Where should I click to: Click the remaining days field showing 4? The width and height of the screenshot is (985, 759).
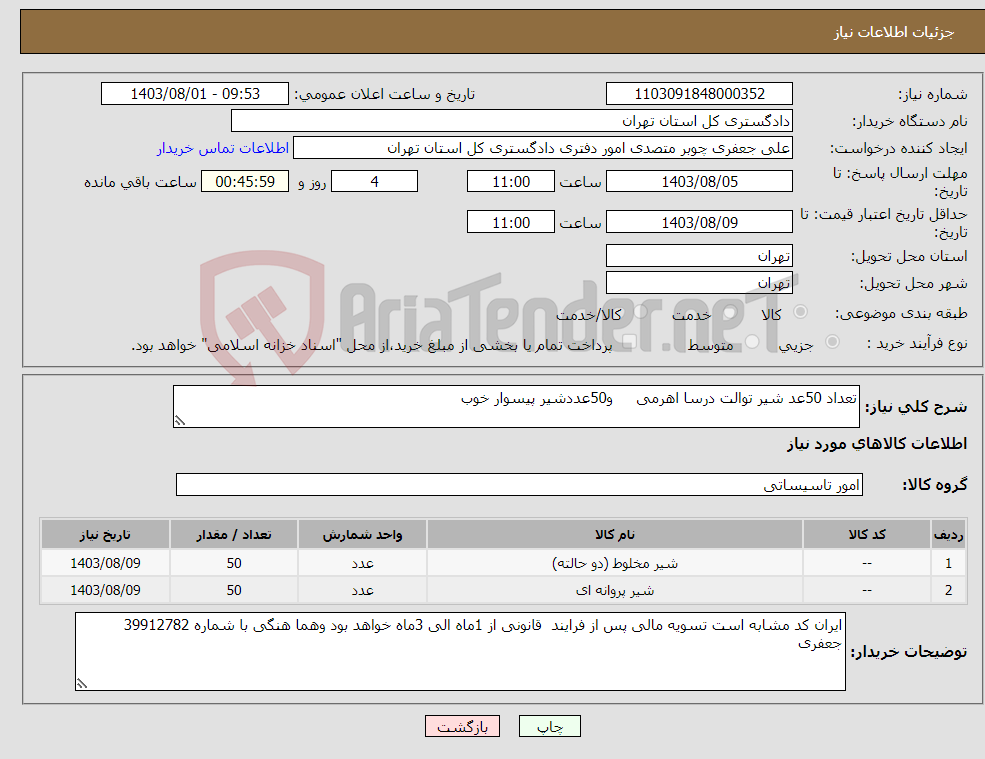point(374,182)
